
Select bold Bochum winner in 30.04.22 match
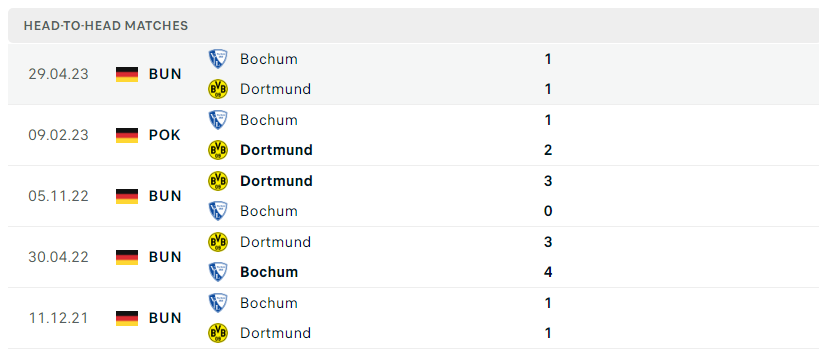click(x=269, y=272)
